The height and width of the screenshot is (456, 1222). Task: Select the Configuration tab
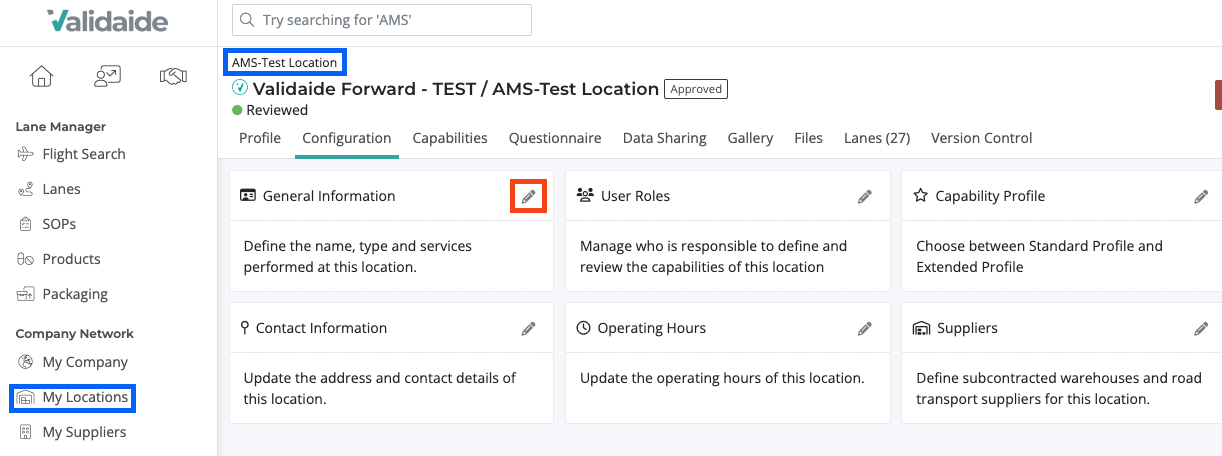pyautogui.click(x=347, y=138)
